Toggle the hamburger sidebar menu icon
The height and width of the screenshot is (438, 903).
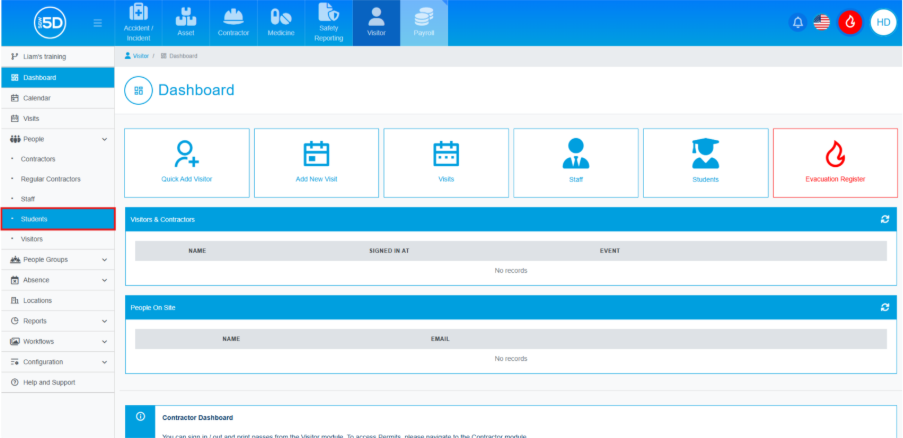click(x=97, y=23)
